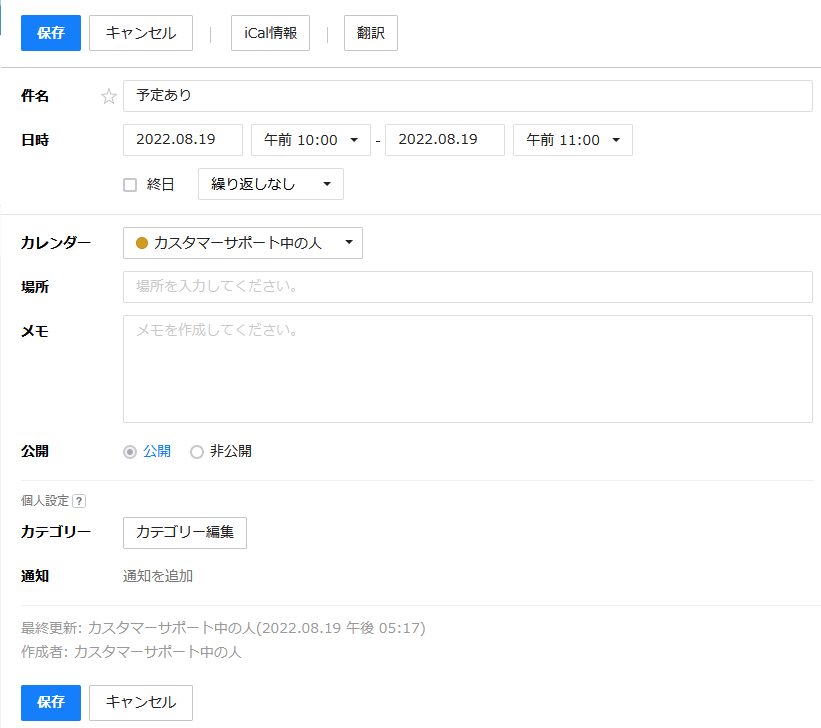821x728 pixels.
Task: Toggle the 終日 all-day checkbox
Action: (129, 185)
